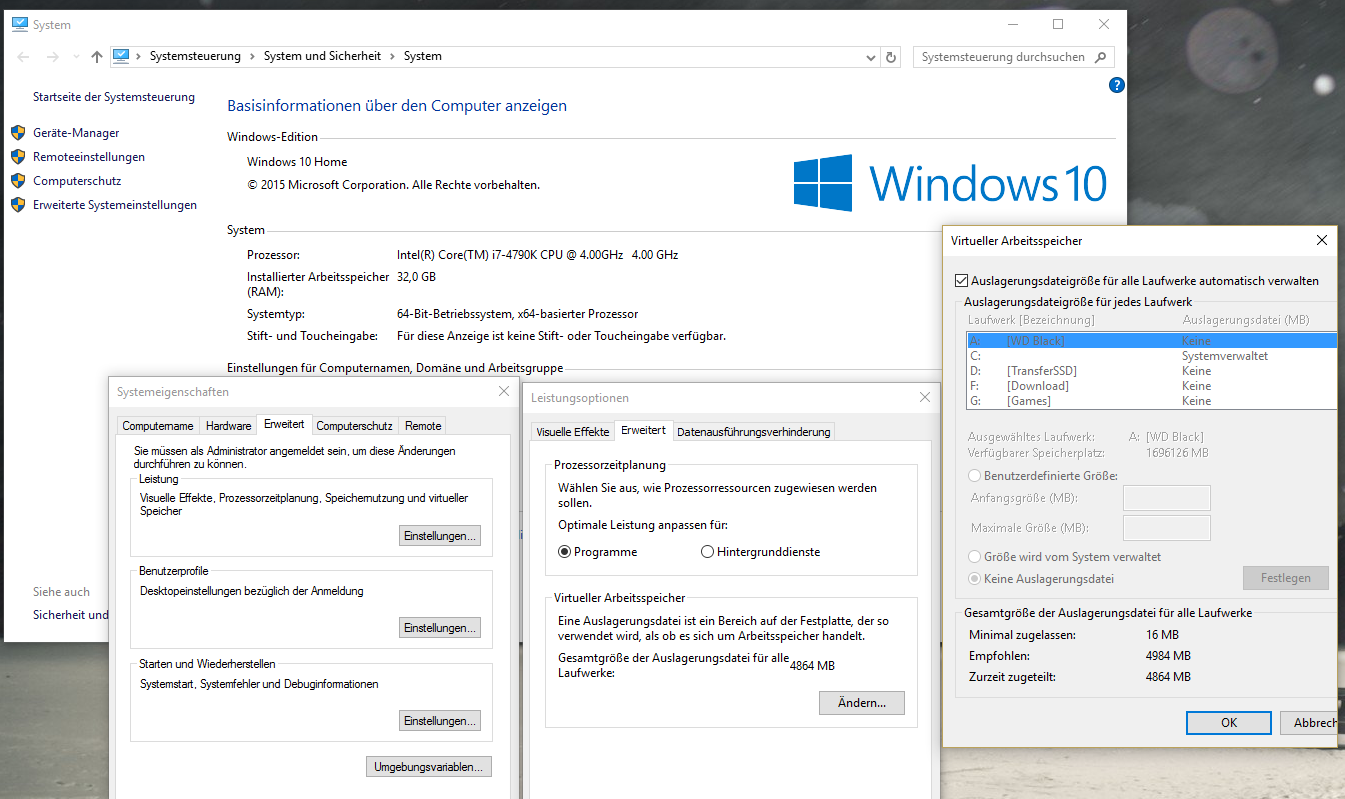Viewport: 1345px width, 799px height.
Task: Select drive G: [Games] row
Action: pyautogui.click(x=1151, y=401)
